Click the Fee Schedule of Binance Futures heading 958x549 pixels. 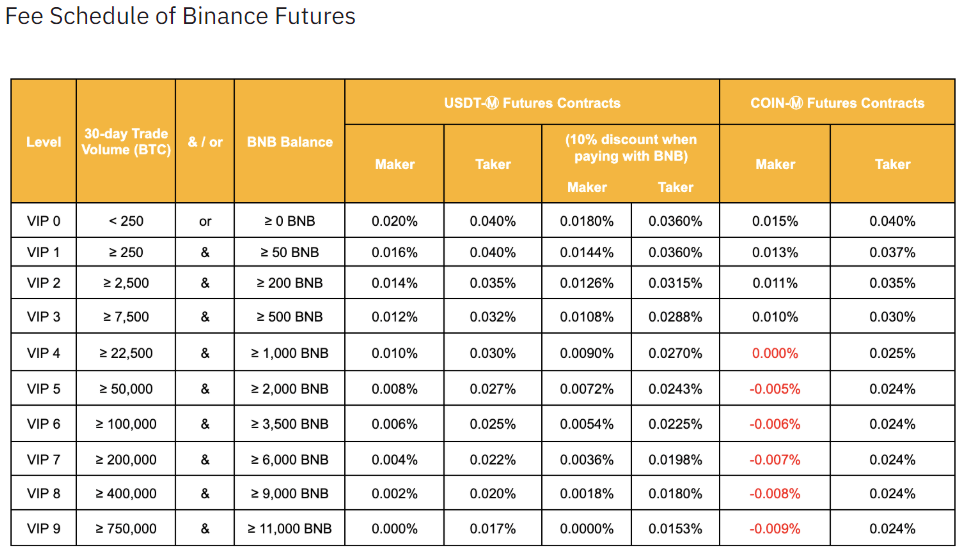click(x=180, y=17)
